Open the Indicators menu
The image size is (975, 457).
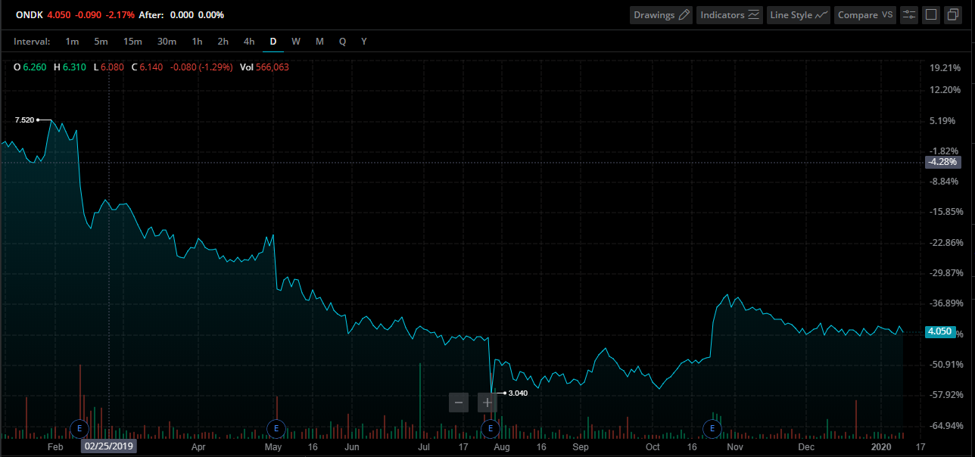731,15
